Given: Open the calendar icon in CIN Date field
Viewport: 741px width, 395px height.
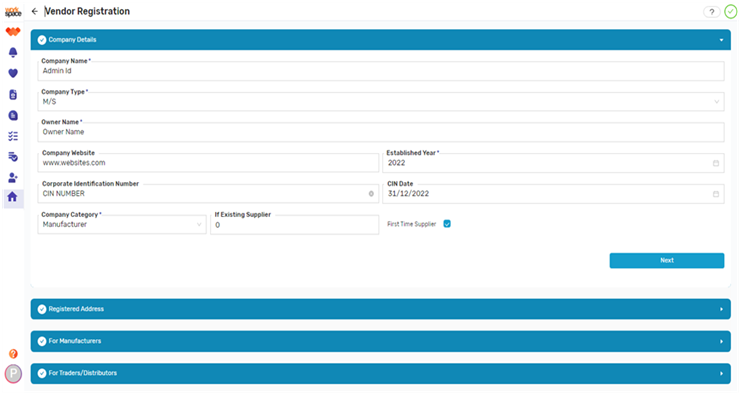Looking at the screenshot, I should point(716,194).
